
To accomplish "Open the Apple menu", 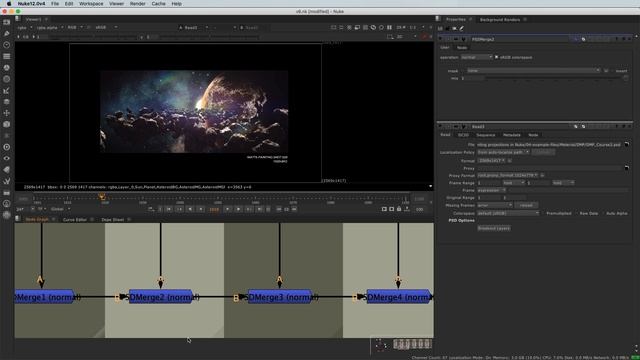I will (x=9, y=4).
